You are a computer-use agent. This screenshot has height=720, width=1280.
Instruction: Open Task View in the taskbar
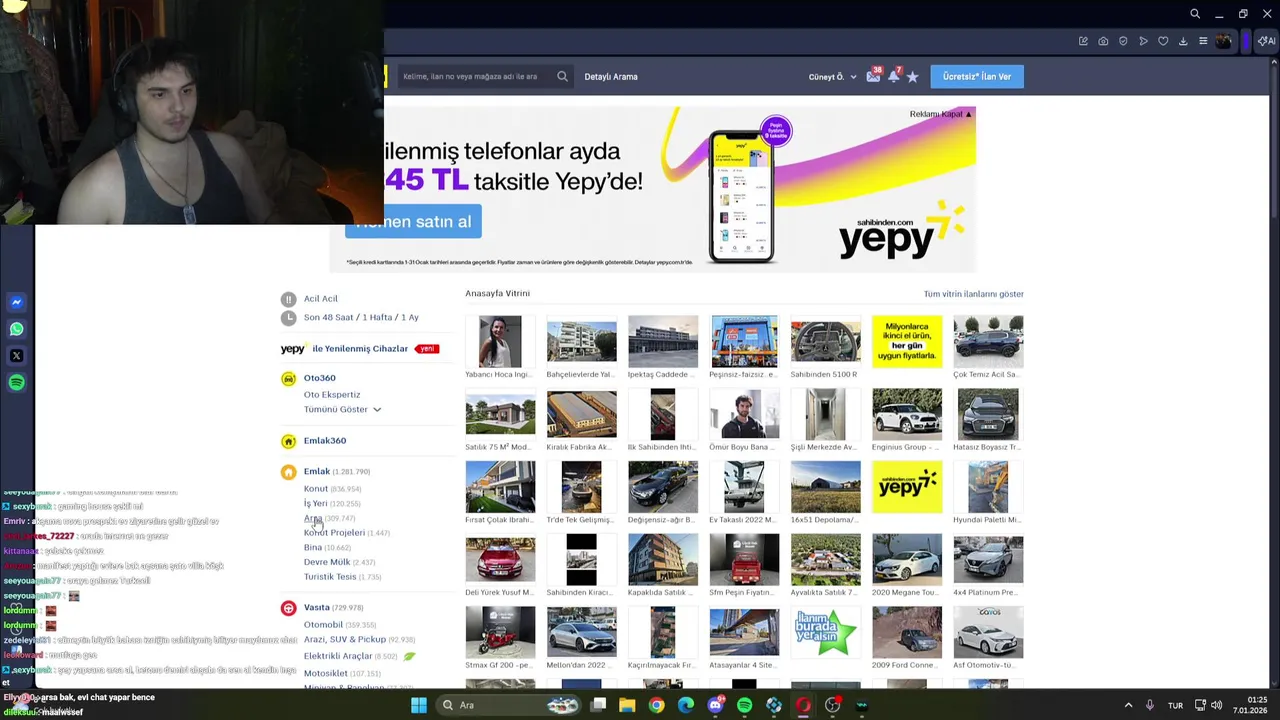598,705
